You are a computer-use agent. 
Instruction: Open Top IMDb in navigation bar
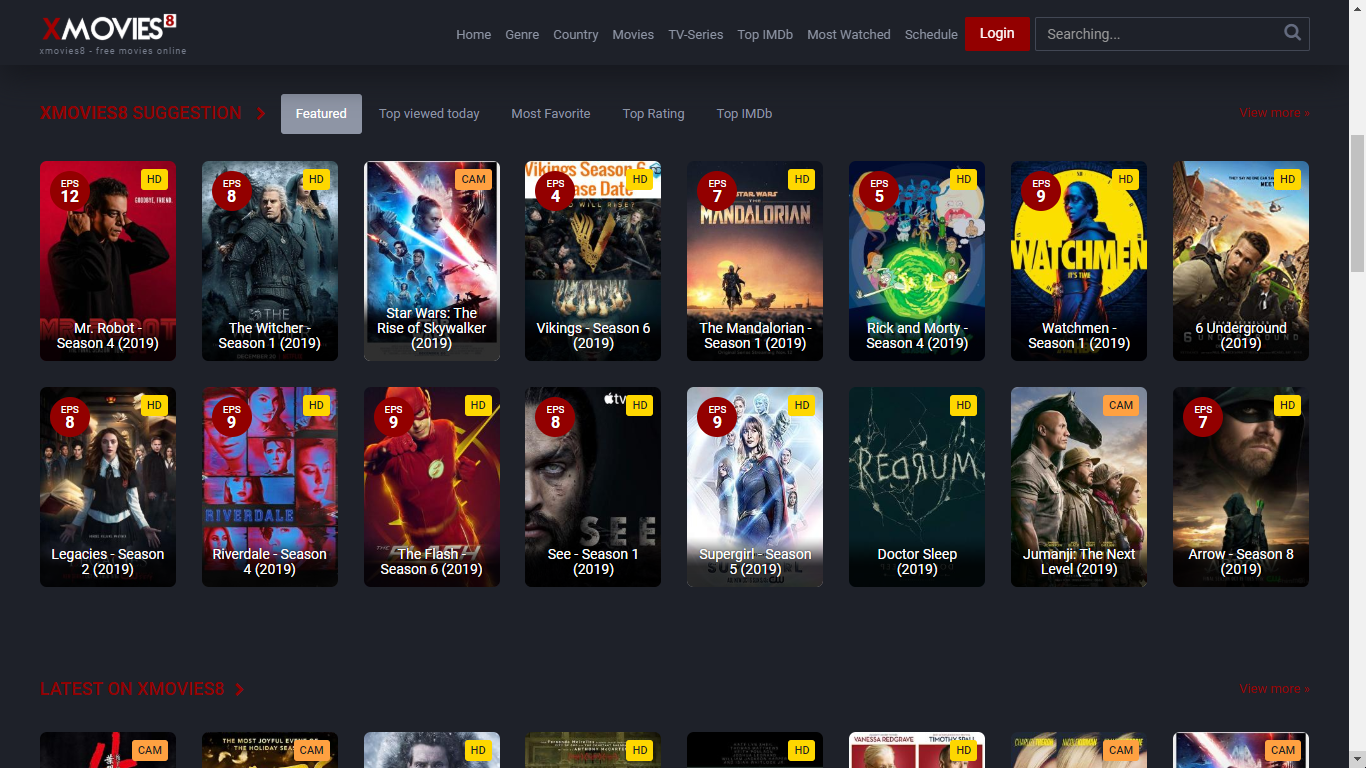point(765,34)
